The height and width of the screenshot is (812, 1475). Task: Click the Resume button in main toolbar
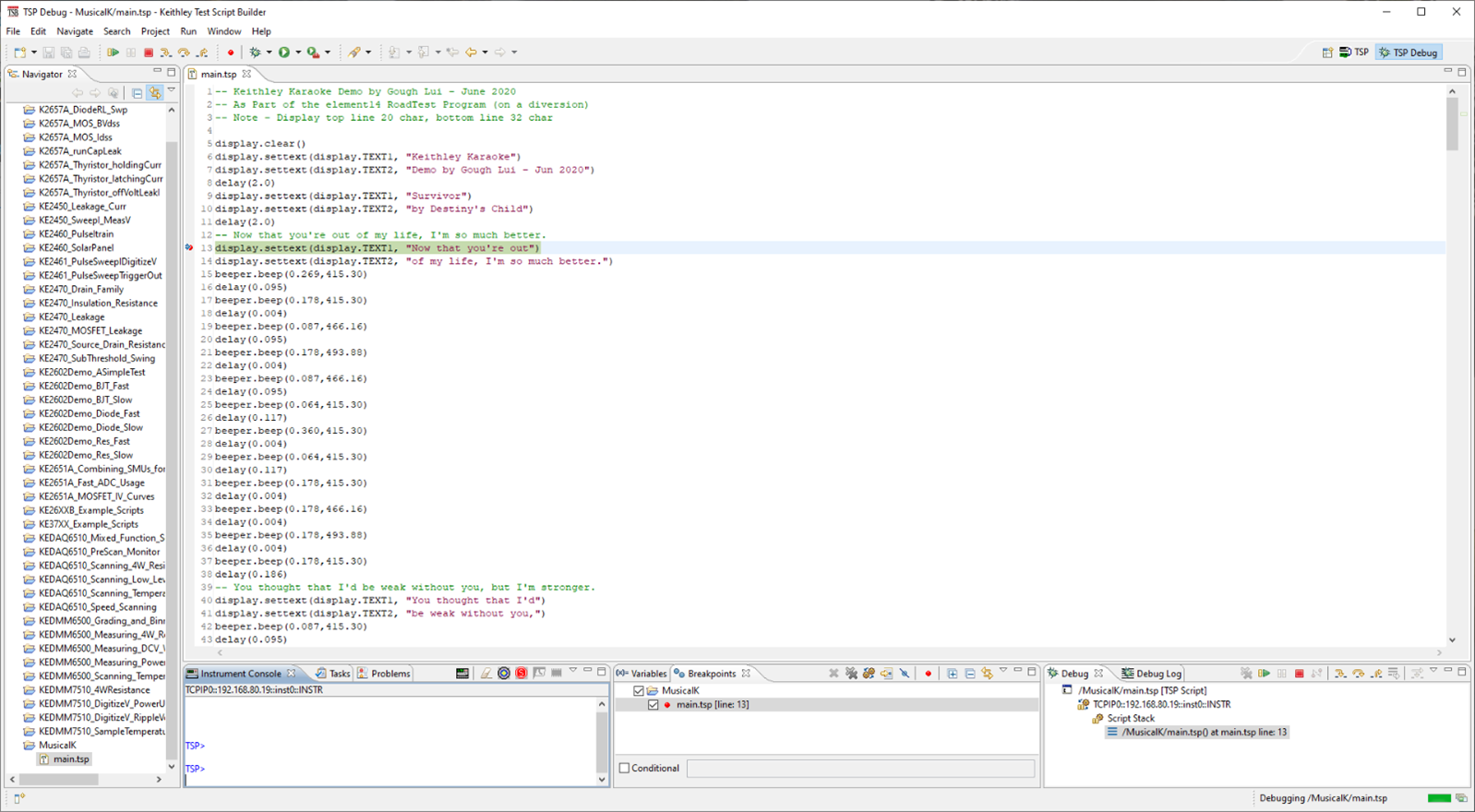tap(113, 53)
